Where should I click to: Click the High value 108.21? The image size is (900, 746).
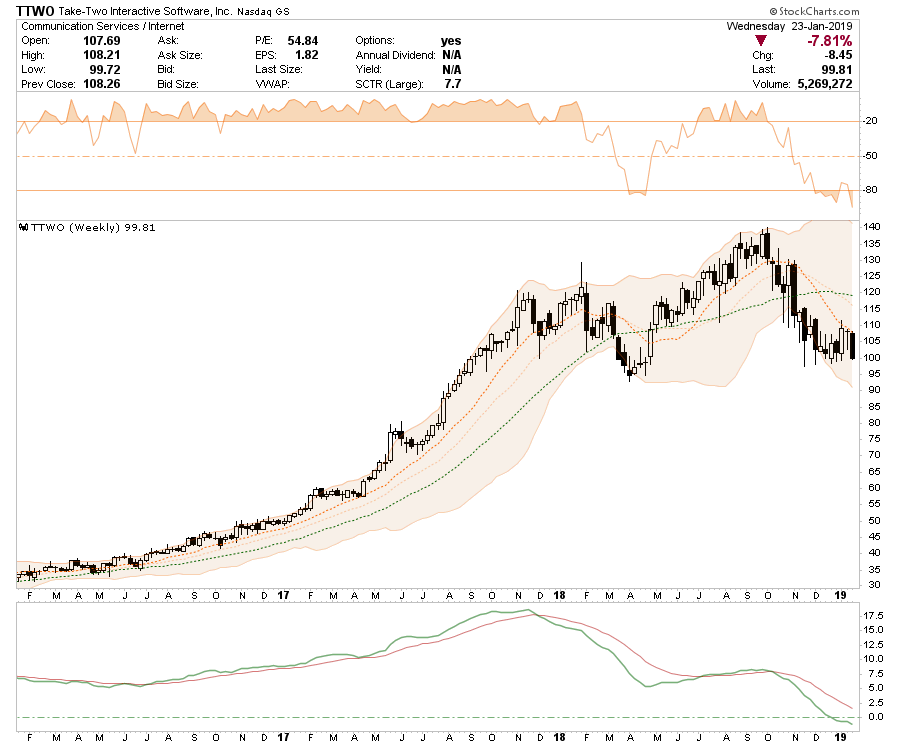[x=102, y=55]
